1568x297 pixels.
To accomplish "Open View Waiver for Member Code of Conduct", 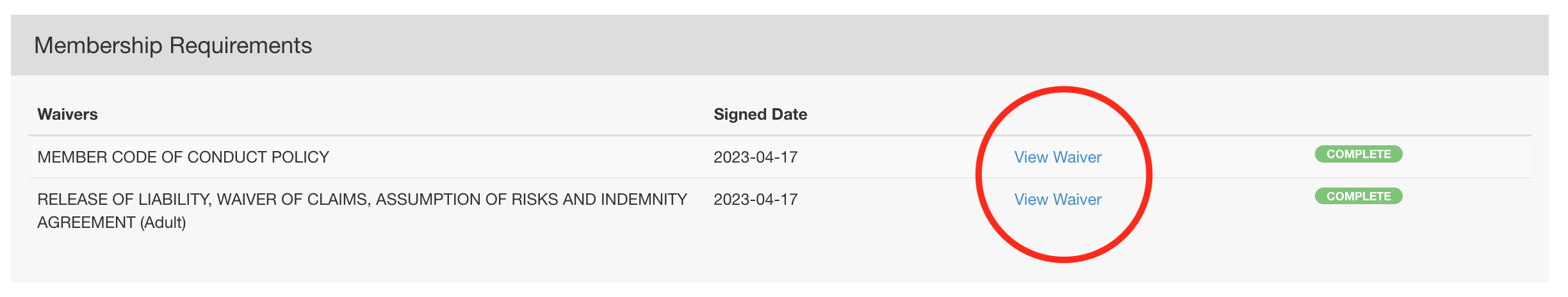I will 1058,157.
